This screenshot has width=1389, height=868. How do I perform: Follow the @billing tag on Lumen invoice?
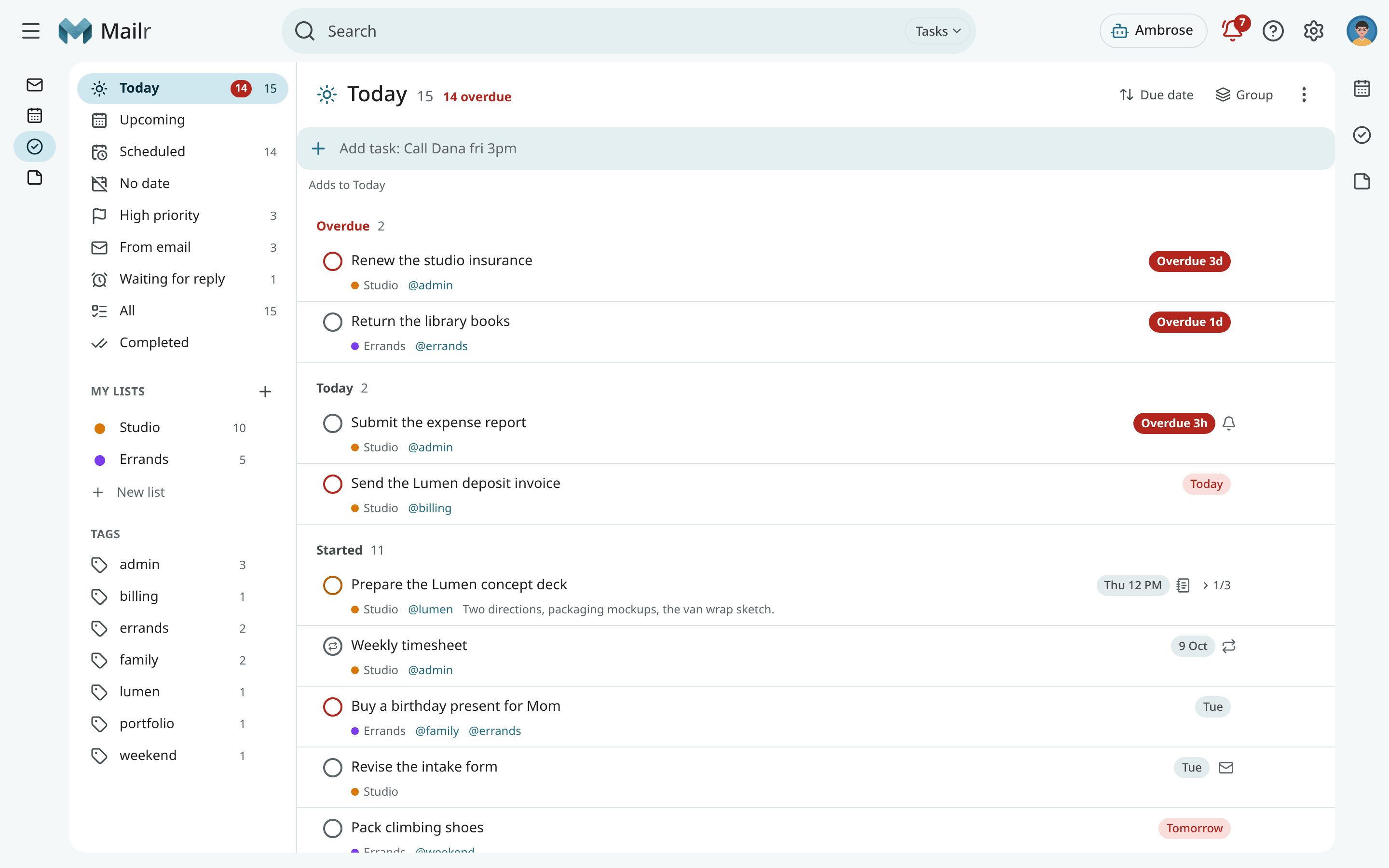429,508
